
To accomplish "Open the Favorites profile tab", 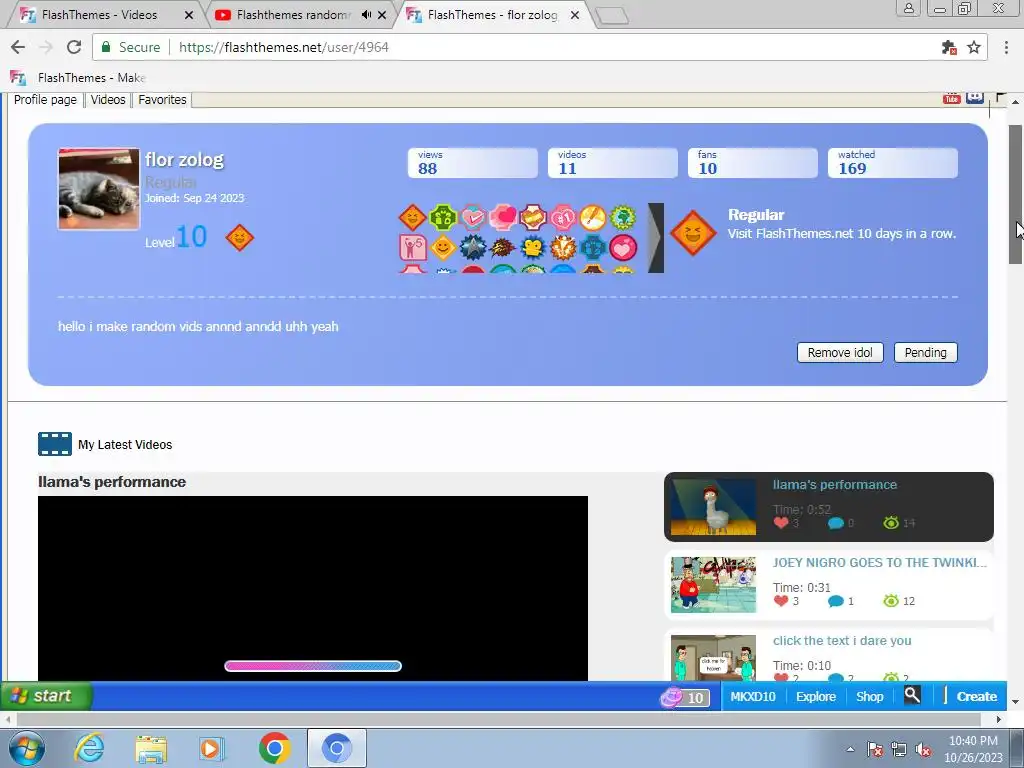I will coord(162,100).
